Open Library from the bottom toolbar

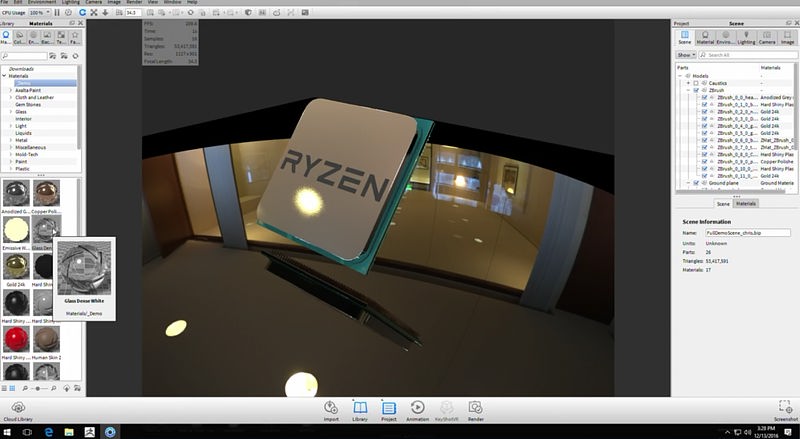click(360, 410)
